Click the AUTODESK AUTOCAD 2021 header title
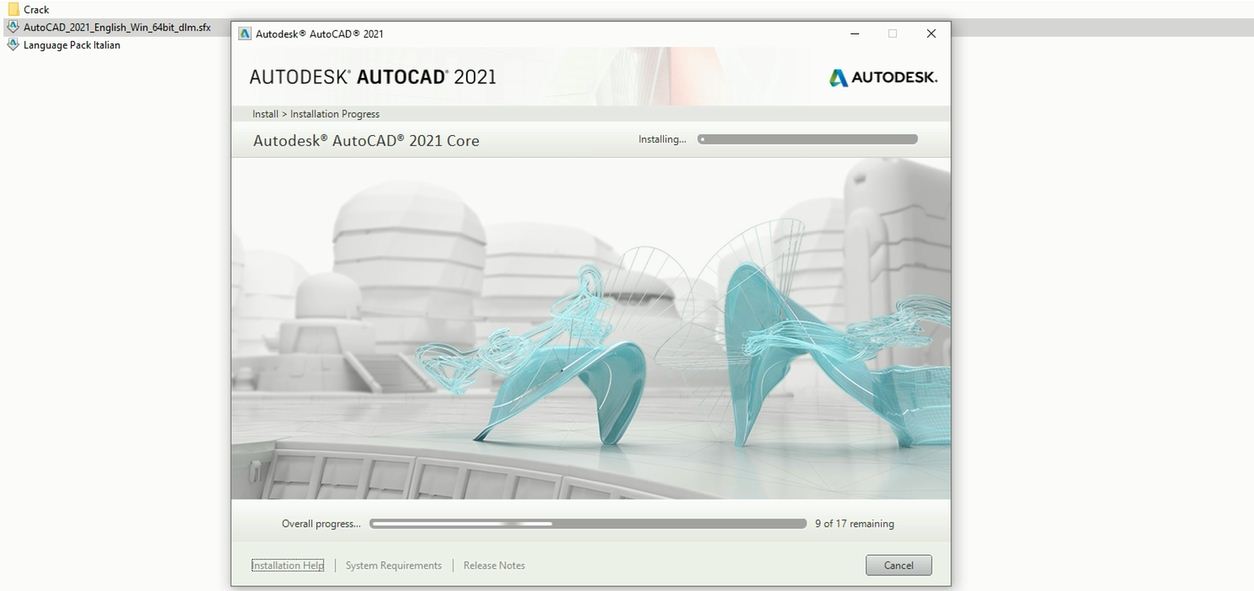This screenshot has width=1254, height=591. point(373,77)
